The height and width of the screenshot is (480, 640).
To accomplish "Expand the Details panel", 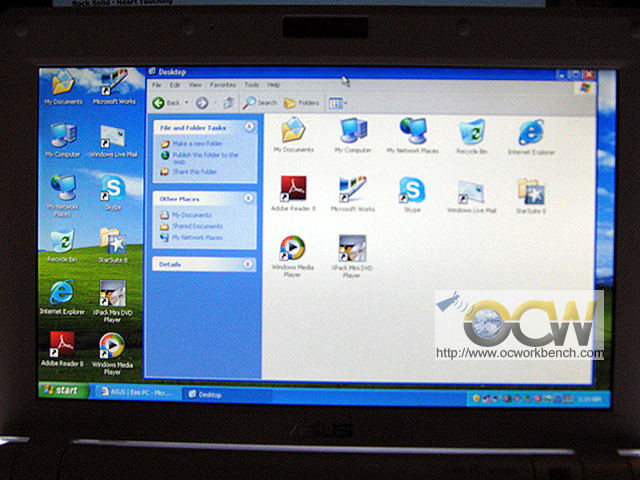I will (x=248, y=264).
